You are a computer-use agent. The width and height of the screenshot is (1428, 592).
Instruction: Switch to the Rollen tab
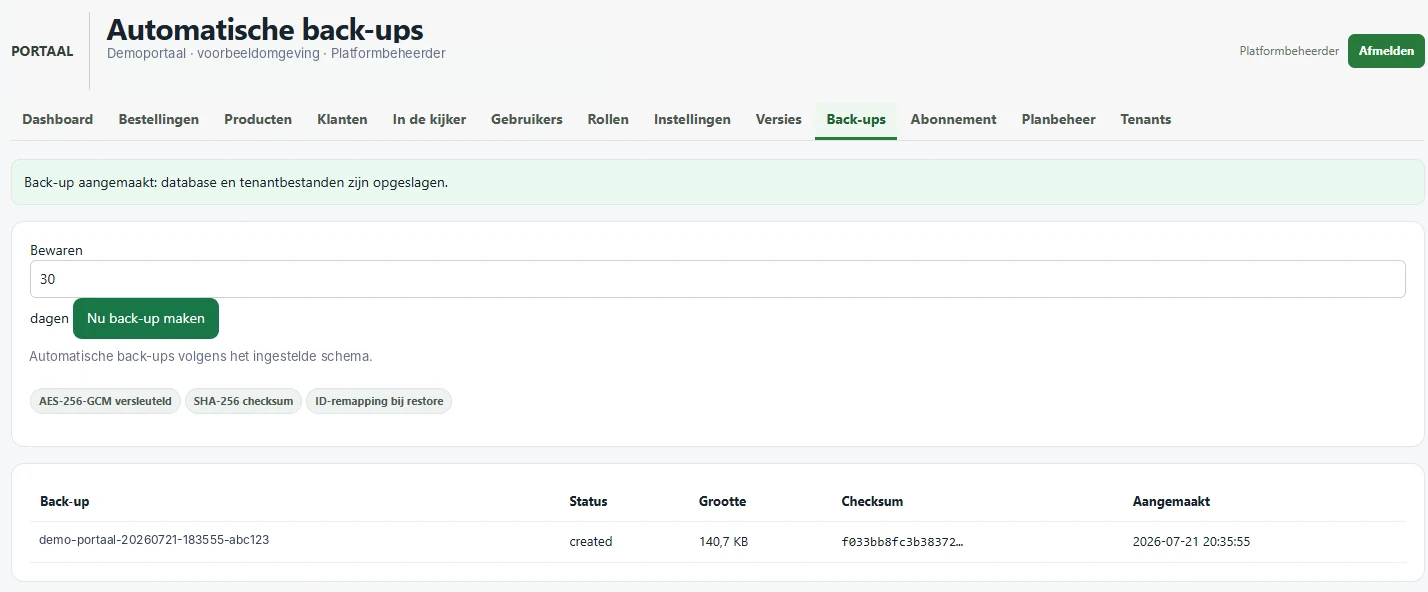pyautogui.click(x=608, y=119)
